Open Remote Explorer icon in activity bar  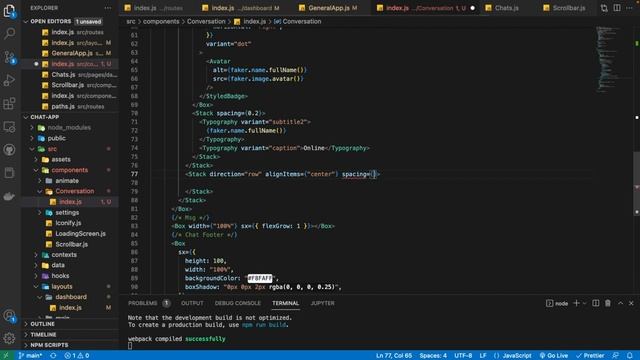pos(9,127)
